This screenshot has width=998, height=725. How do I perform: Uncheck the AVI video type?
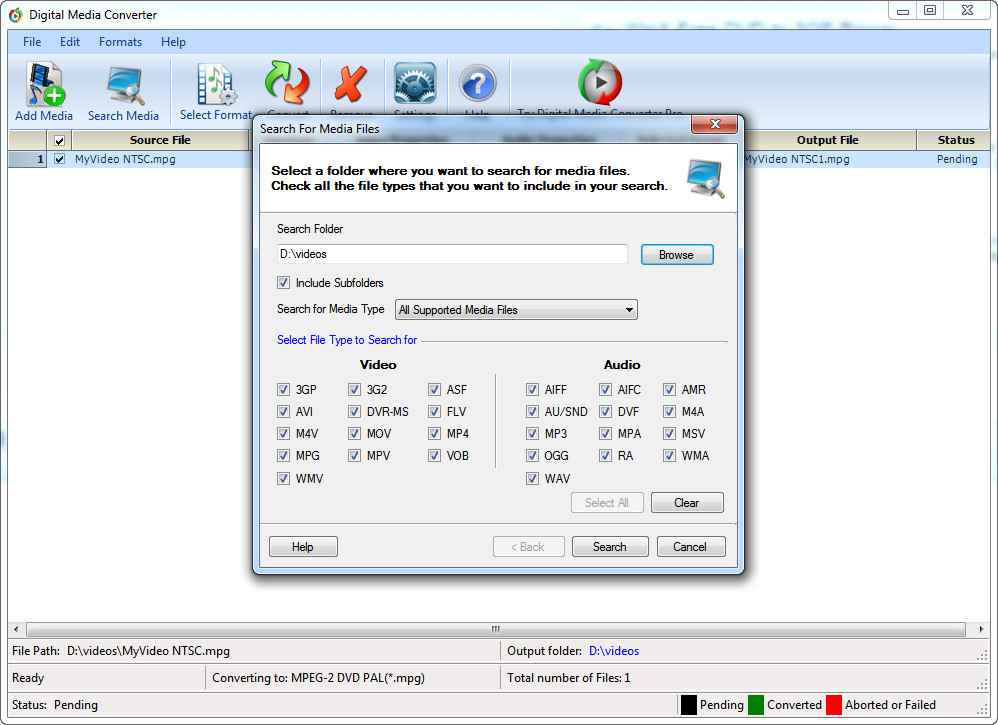pyautogui.click(x=283, y=412)
